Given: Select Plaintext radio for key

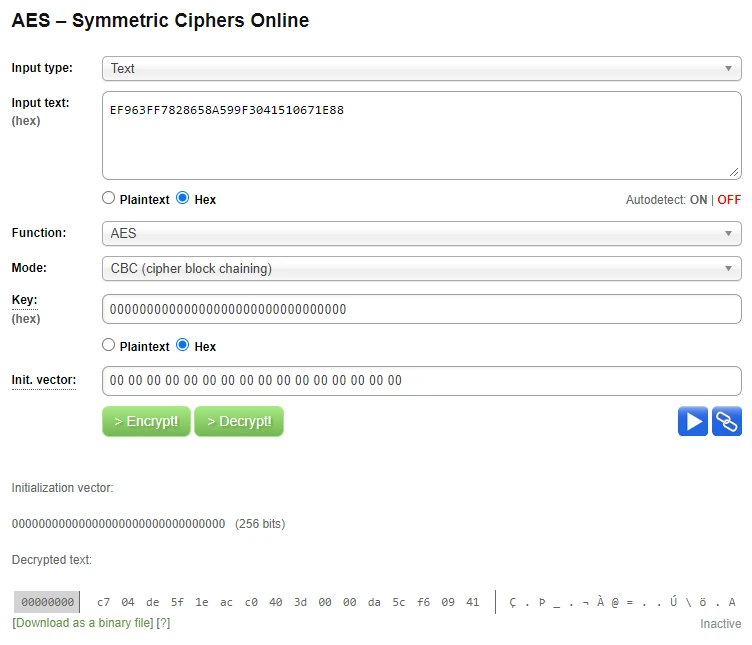Looking at the screenshot, I should [109, 346].
